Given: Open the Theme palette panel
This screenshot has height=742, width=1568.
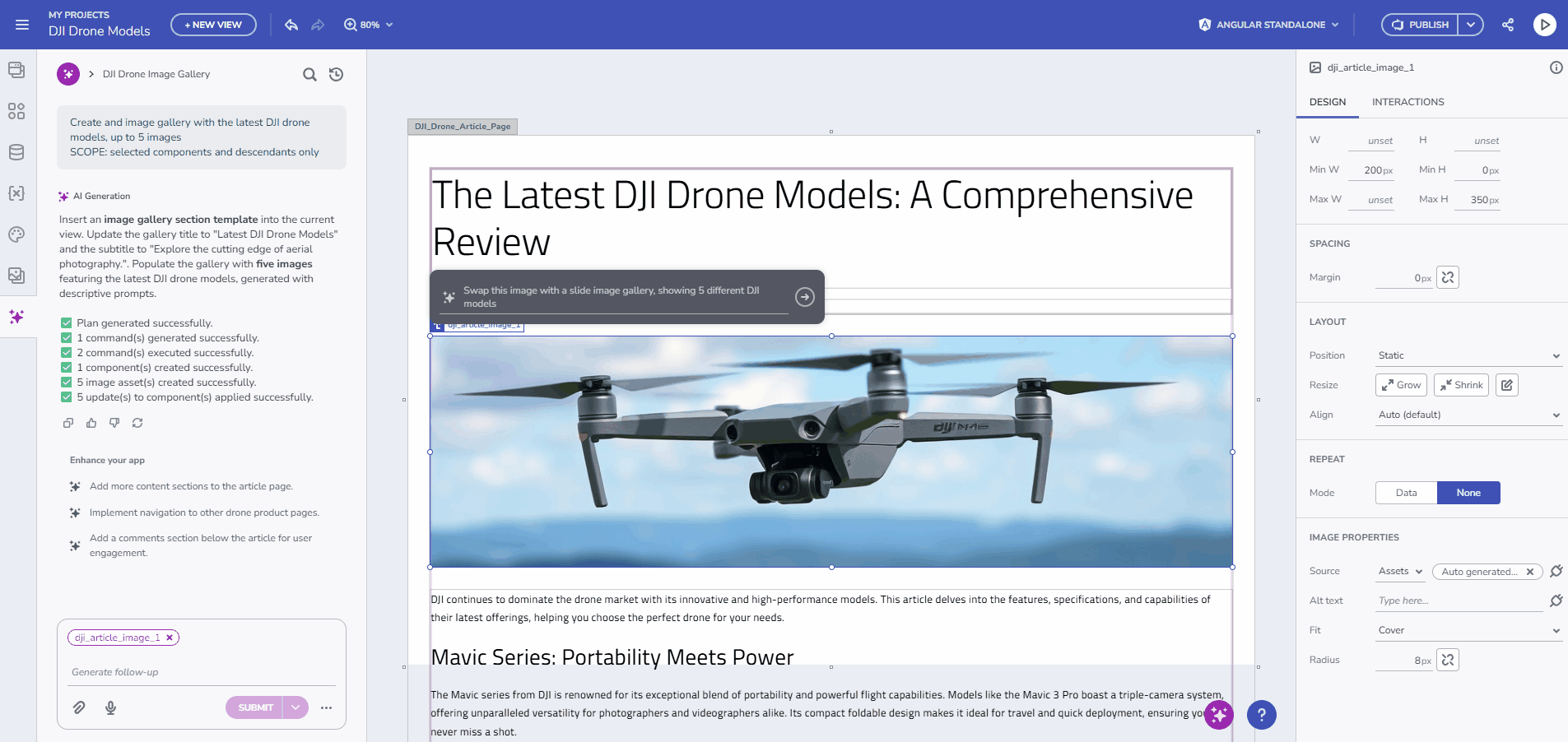Looking at the screenshot, I should click(16, 234).
